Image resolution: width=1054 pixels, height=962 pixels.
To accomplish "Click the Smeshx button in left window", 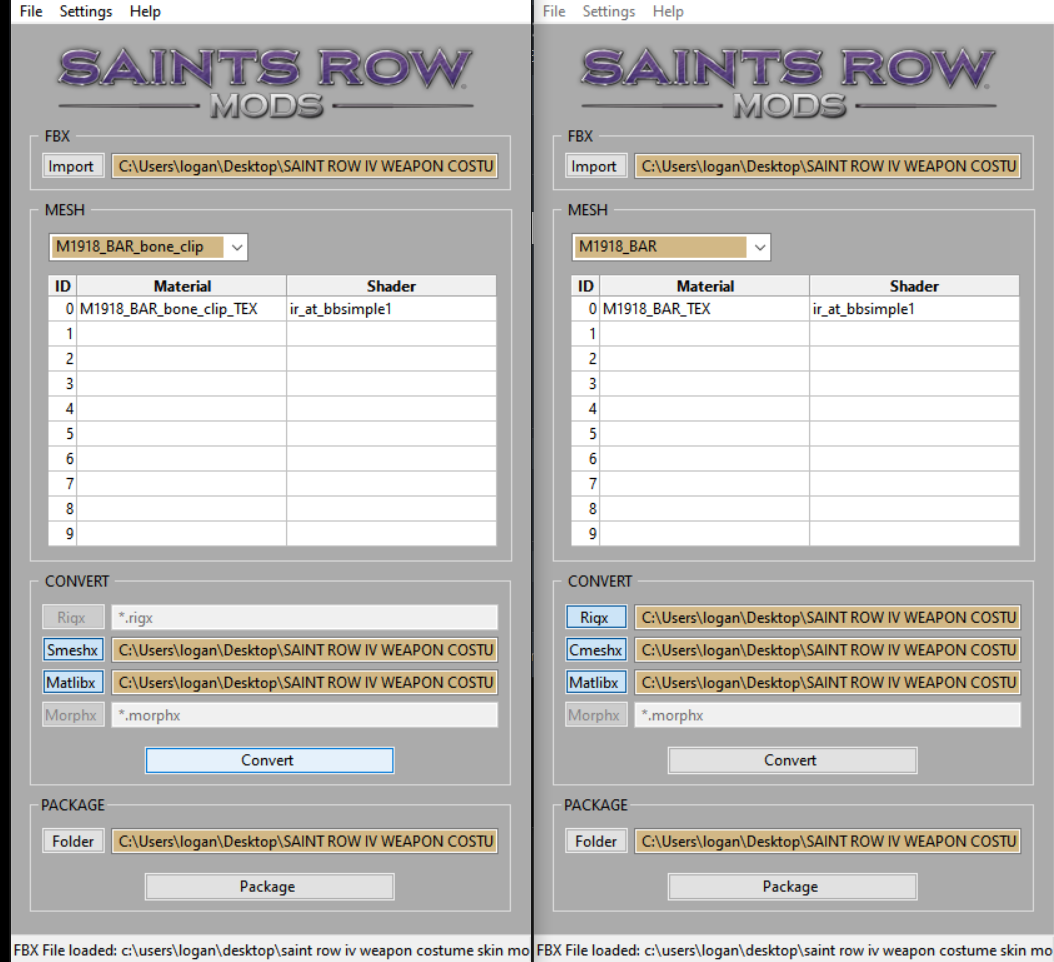I will 73,650.
